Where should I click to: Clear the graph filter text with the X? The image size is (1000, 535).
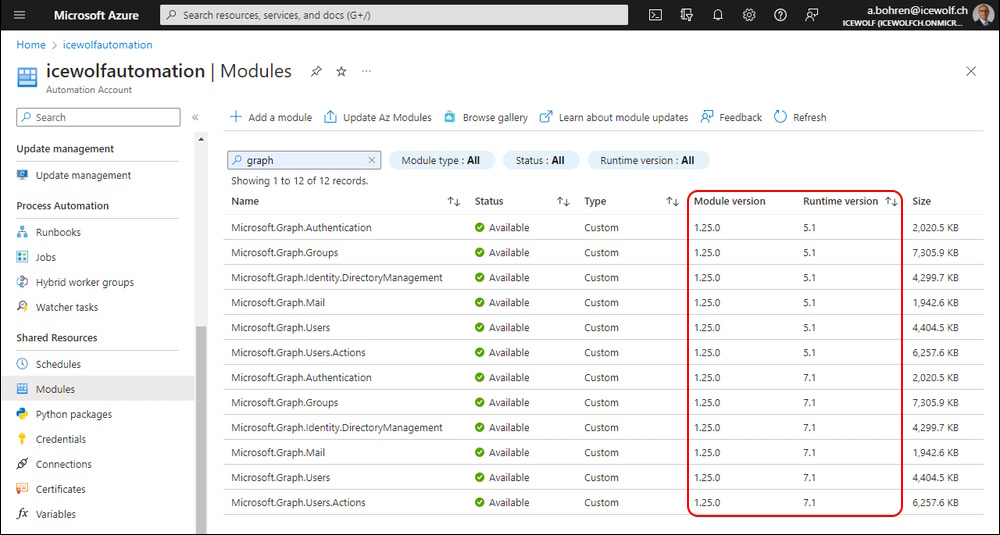point(372,161)
